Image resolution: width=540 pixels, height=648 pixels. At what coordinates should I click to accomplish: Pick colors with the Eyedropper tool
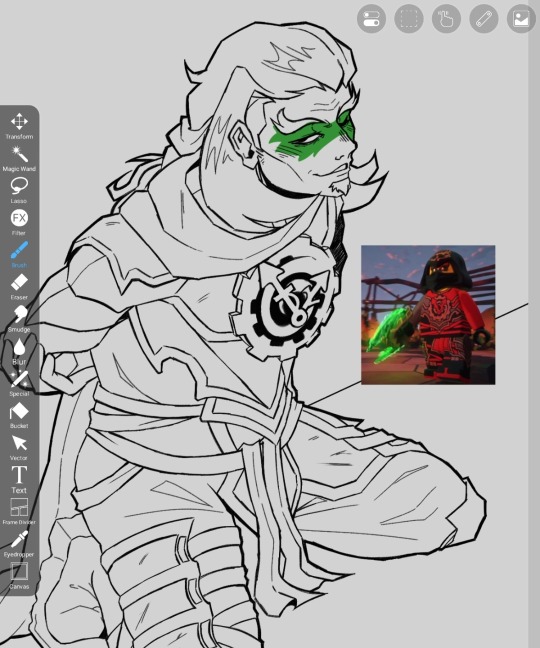tap(19, 544)
